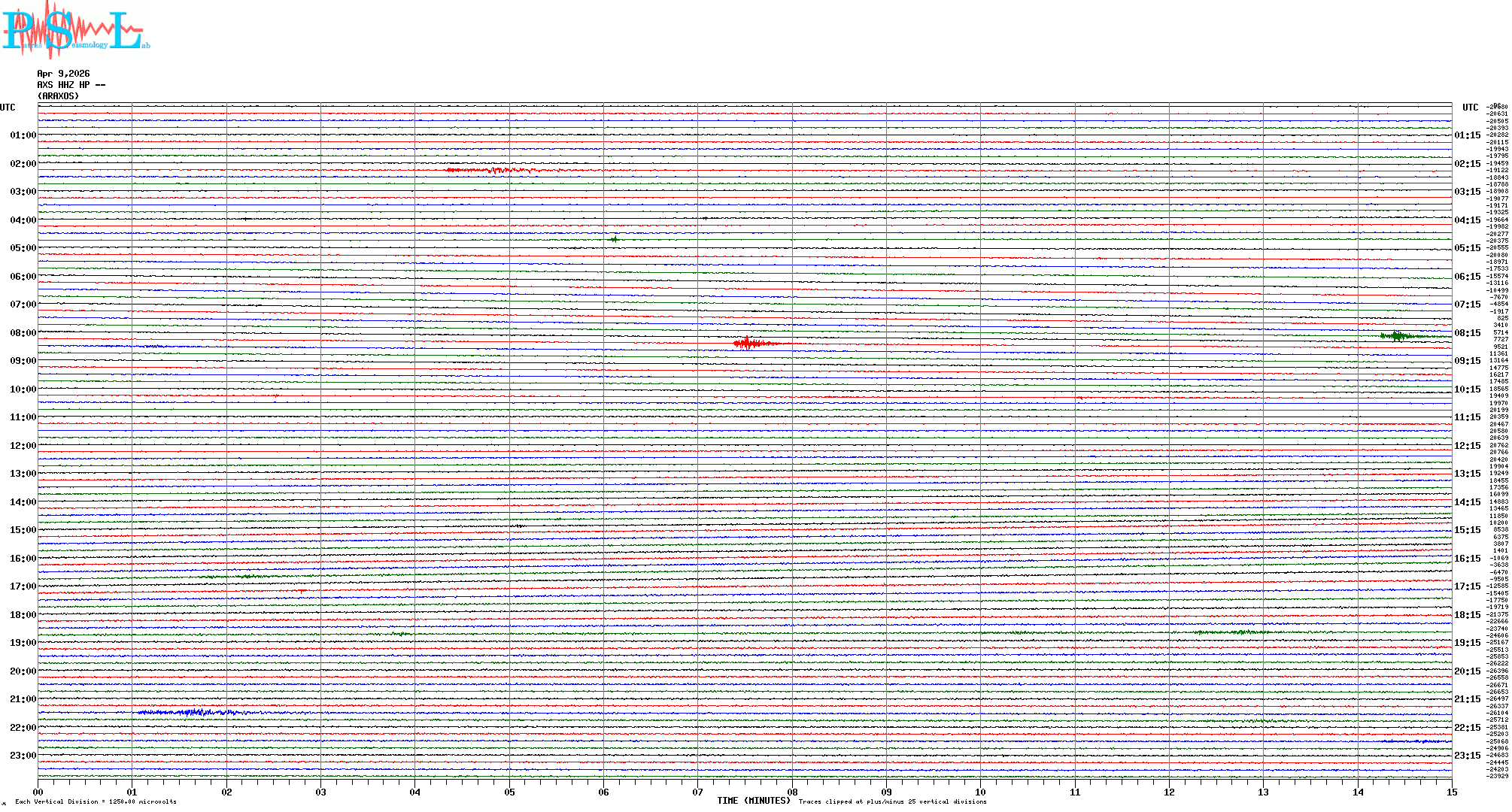This screenshot has width=1512, height=812.
Task: Click the TIME (MINUTES) axis title
Action: [754, 801]
